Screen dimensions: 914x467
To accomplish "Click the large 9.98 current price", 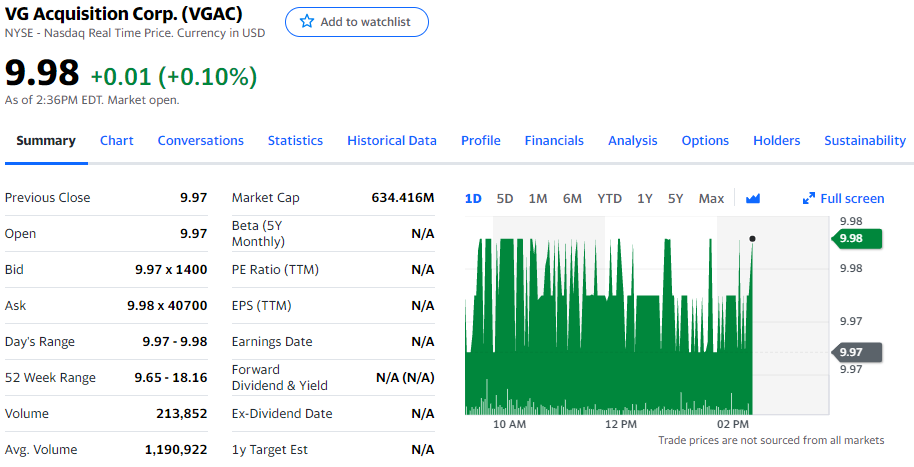I will tap(42, 73).
